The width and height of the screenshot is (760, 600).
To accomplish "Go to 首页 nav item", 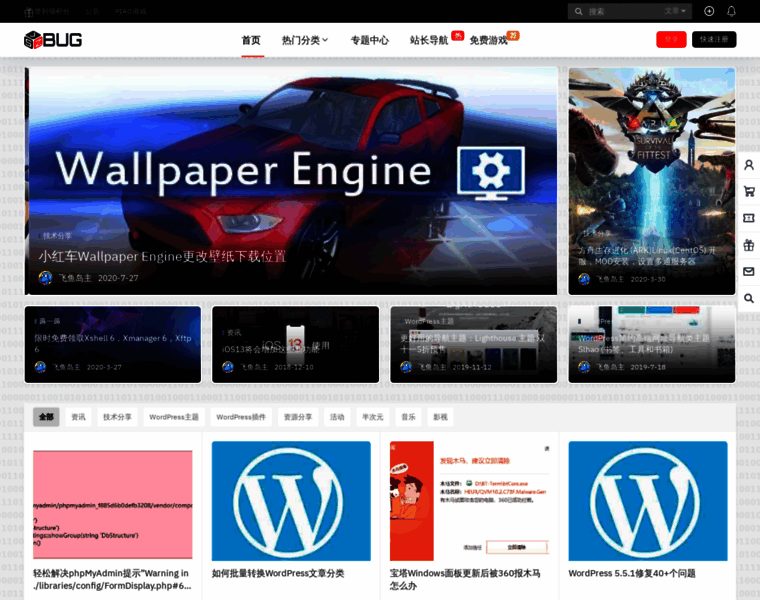I will click(251, 40).
